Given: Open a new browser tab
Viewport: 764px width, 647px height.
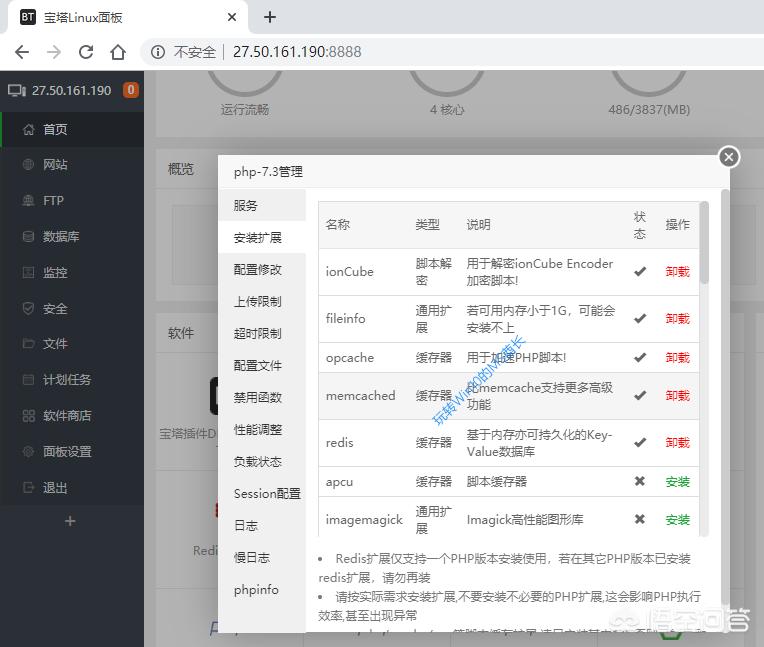Looking at the screenshot, I should tap(269, 18).
